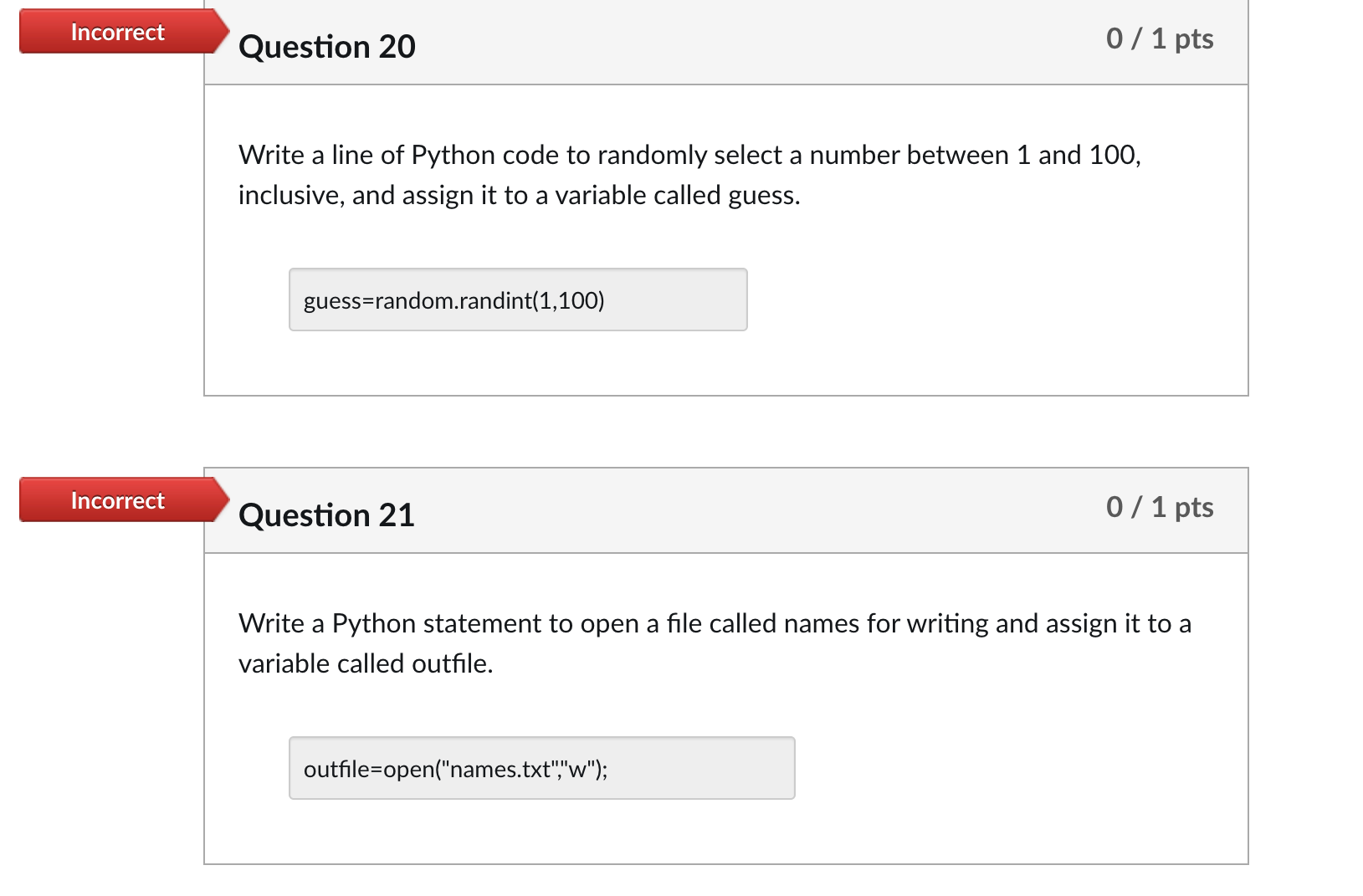Click the word 'guess.' ending Question 20's prompt
Screen dimensions: 1363x896
(x=764, y=195)
